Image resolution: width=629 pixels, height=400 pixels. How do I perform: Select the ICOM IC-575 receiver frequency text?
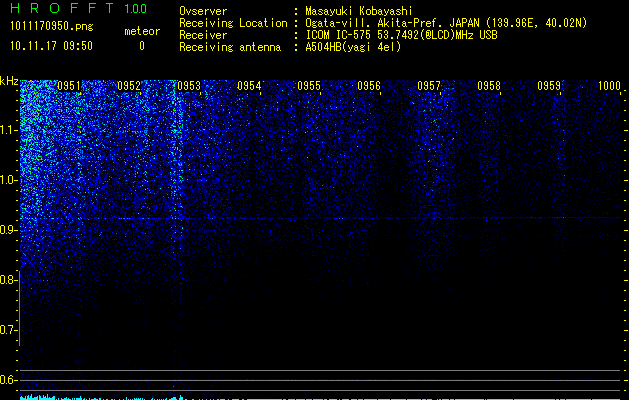(401, 35)
